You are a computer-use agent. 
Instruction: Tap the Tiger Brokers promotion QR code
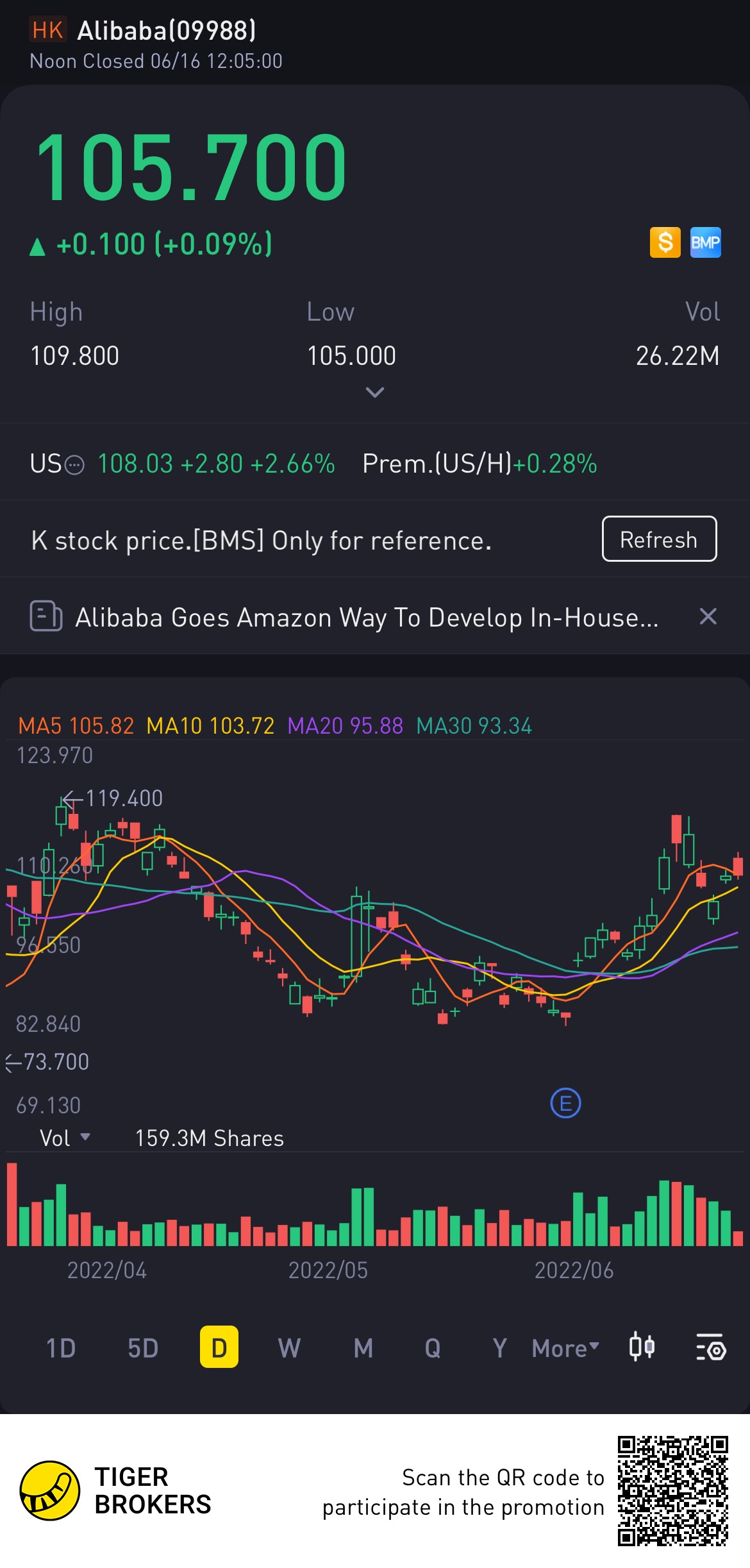point(672,1491)
